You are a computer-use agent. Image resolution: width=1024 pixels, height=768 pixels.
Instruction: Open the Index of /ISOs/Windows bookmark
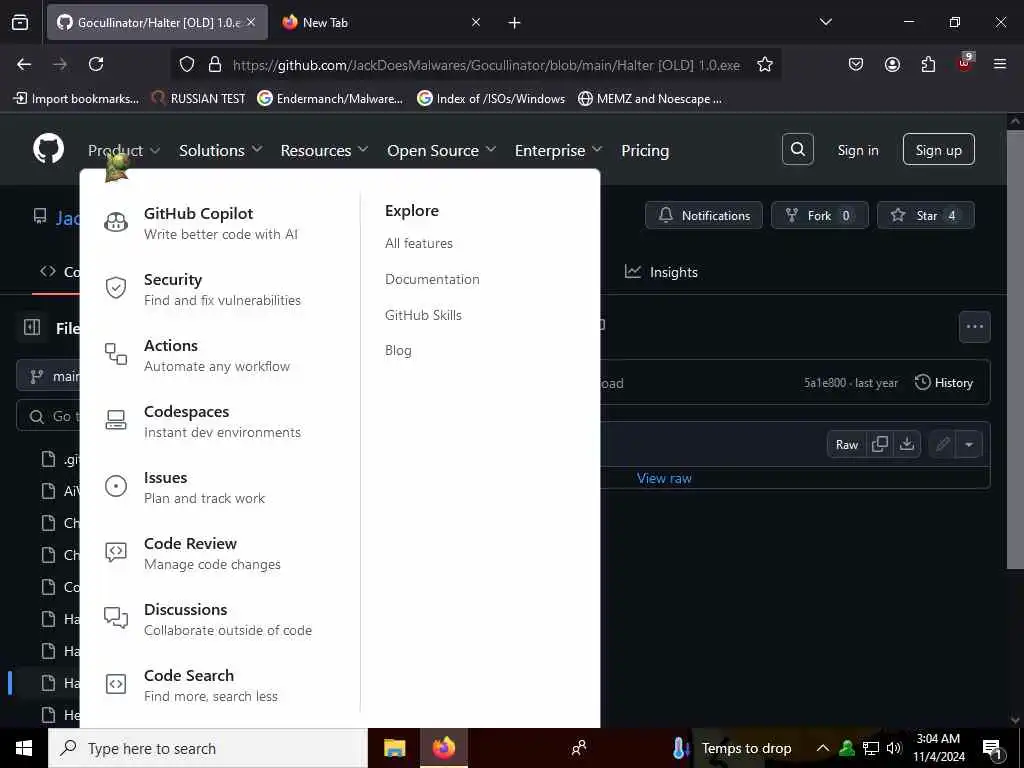pyautogui.click(x=490, y=99)
